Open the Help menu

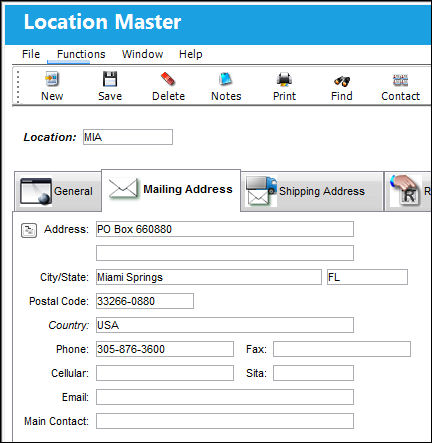click(x=190, y=54)
